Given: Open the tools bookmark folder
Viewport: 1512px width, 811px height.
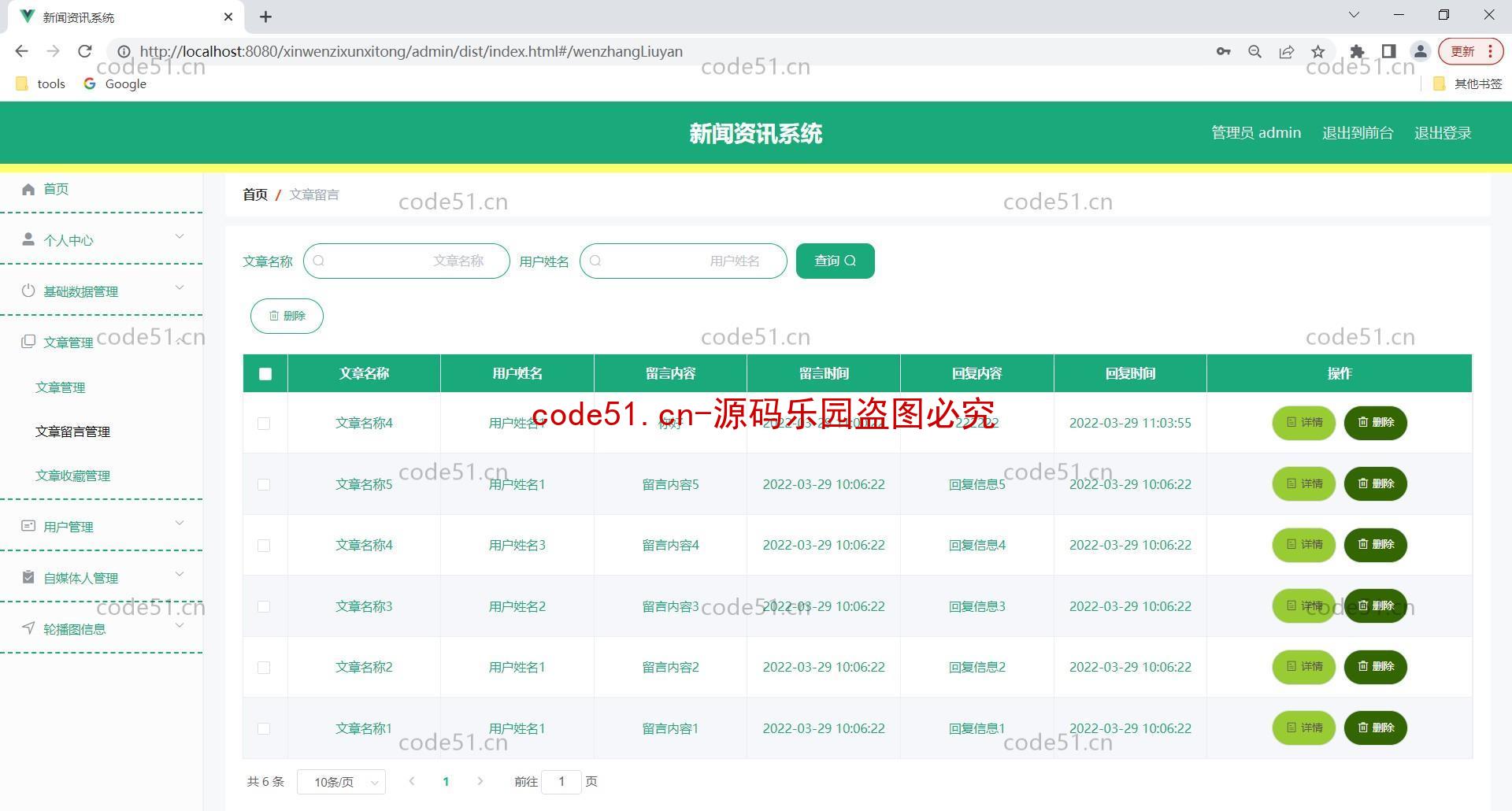Looking at the screenshot, I should pos(41,83).
